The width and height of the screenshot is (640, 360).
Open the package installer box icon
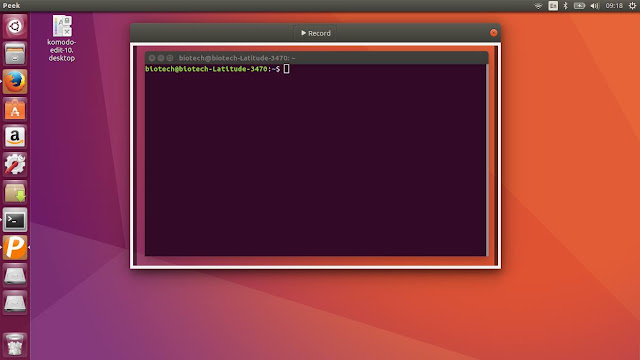pyautogui.click(x=15, y=193)
